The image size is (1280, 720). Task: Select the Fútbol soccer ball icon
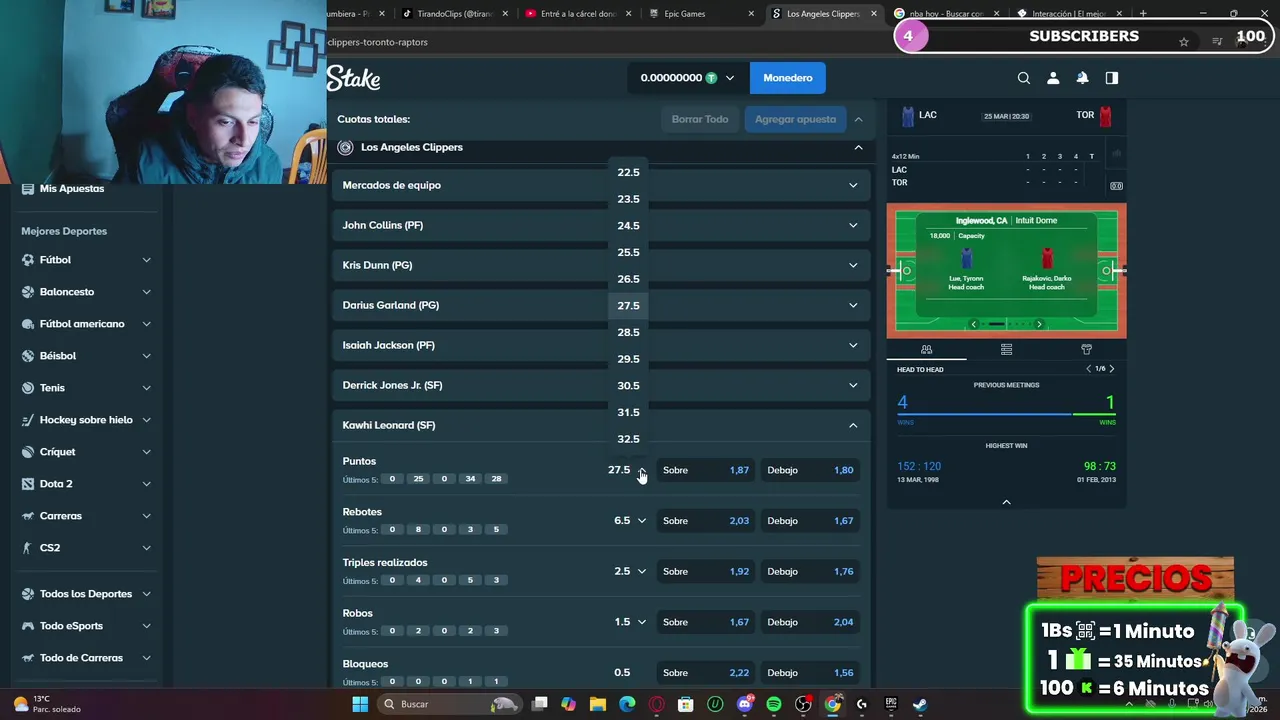(28, 260)
